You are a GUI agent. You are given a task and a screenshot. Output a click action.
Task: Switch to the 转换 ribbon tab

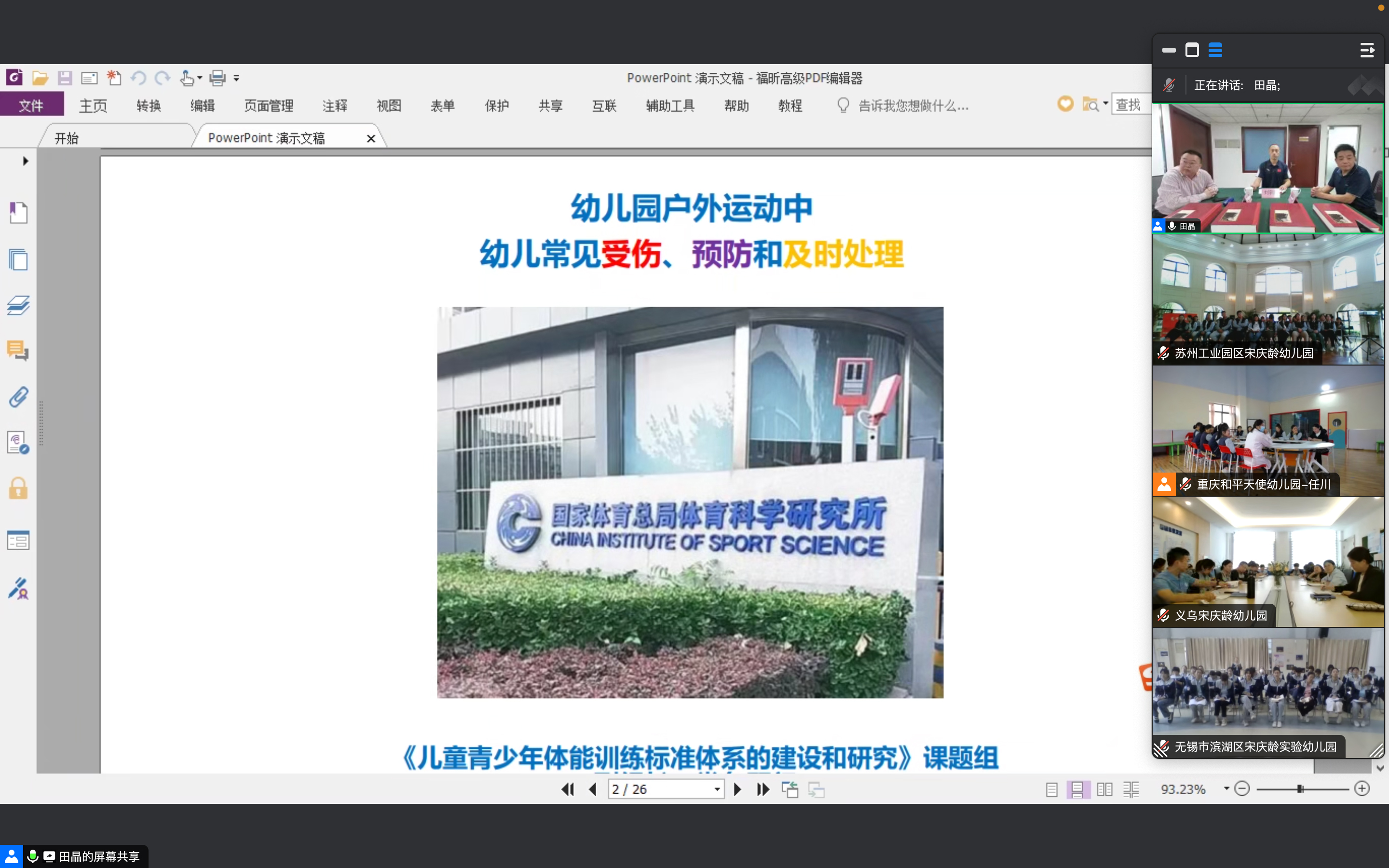tap(149, 106)
